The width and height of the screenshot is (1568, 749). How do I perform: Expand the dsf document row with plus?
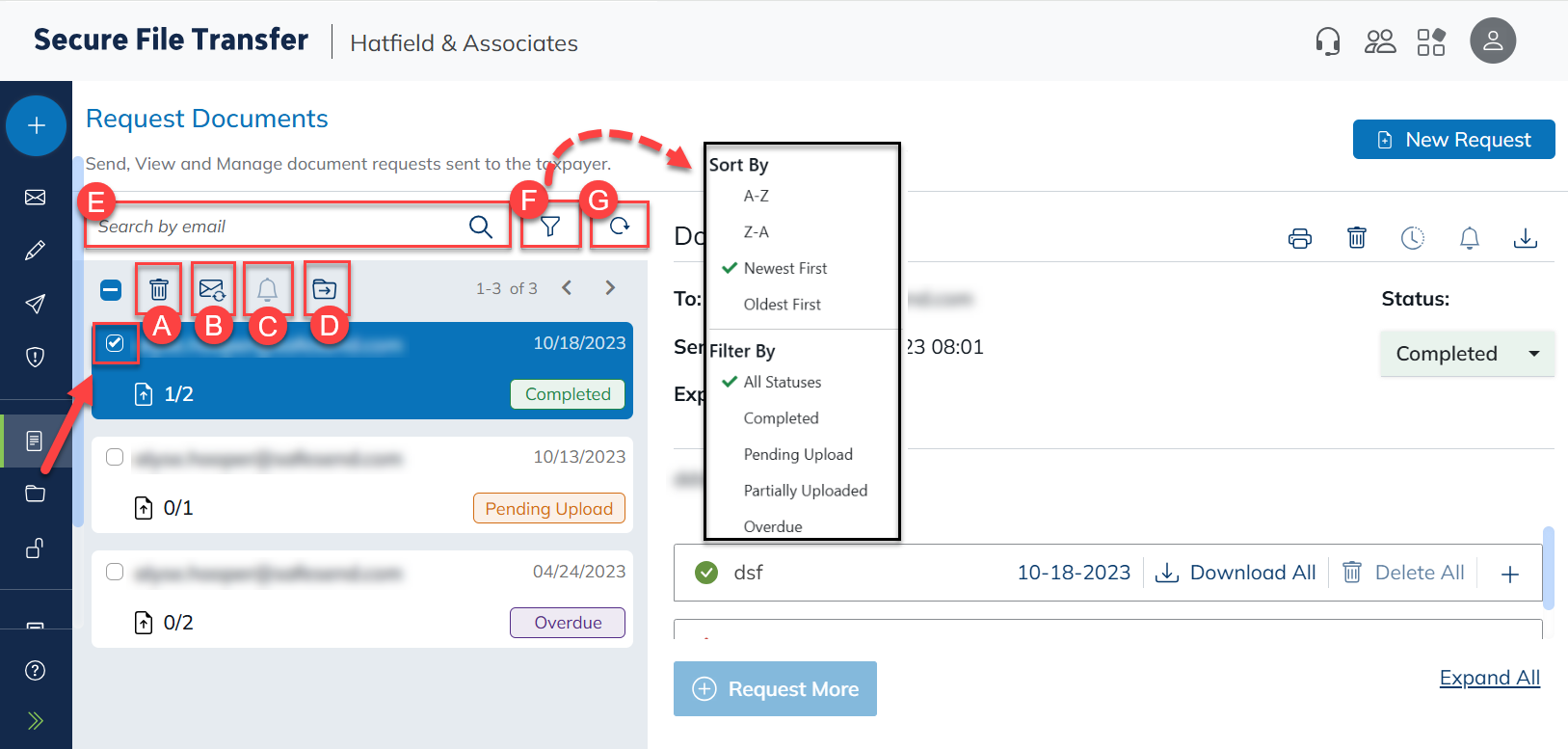[1510, 574]
